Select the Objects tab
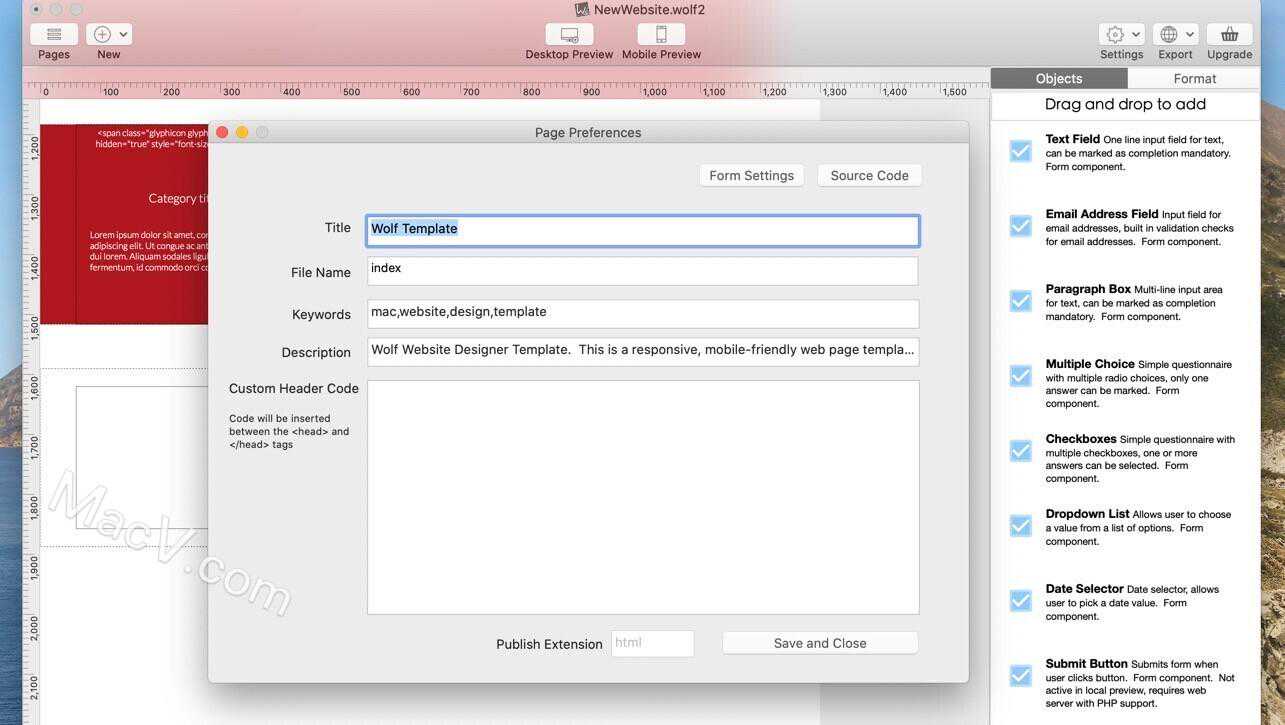This screenshot has width=1285, height=725. [1058, 78]
